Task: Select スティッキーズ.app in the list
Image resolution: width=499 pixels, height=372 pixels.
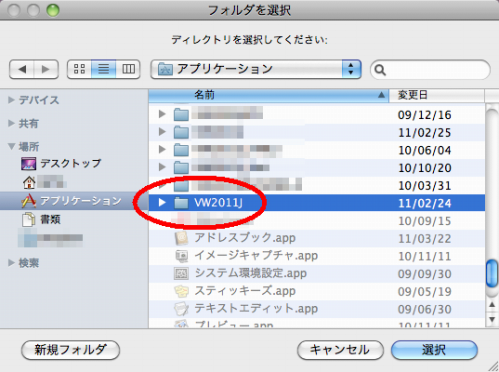Action: [245, 291]
